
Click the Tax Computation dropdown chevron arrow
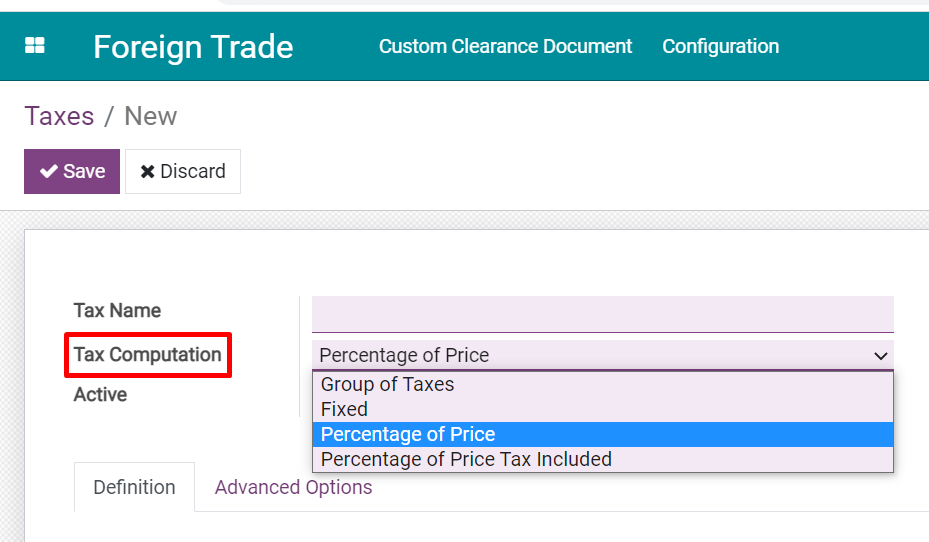[880, 356]
